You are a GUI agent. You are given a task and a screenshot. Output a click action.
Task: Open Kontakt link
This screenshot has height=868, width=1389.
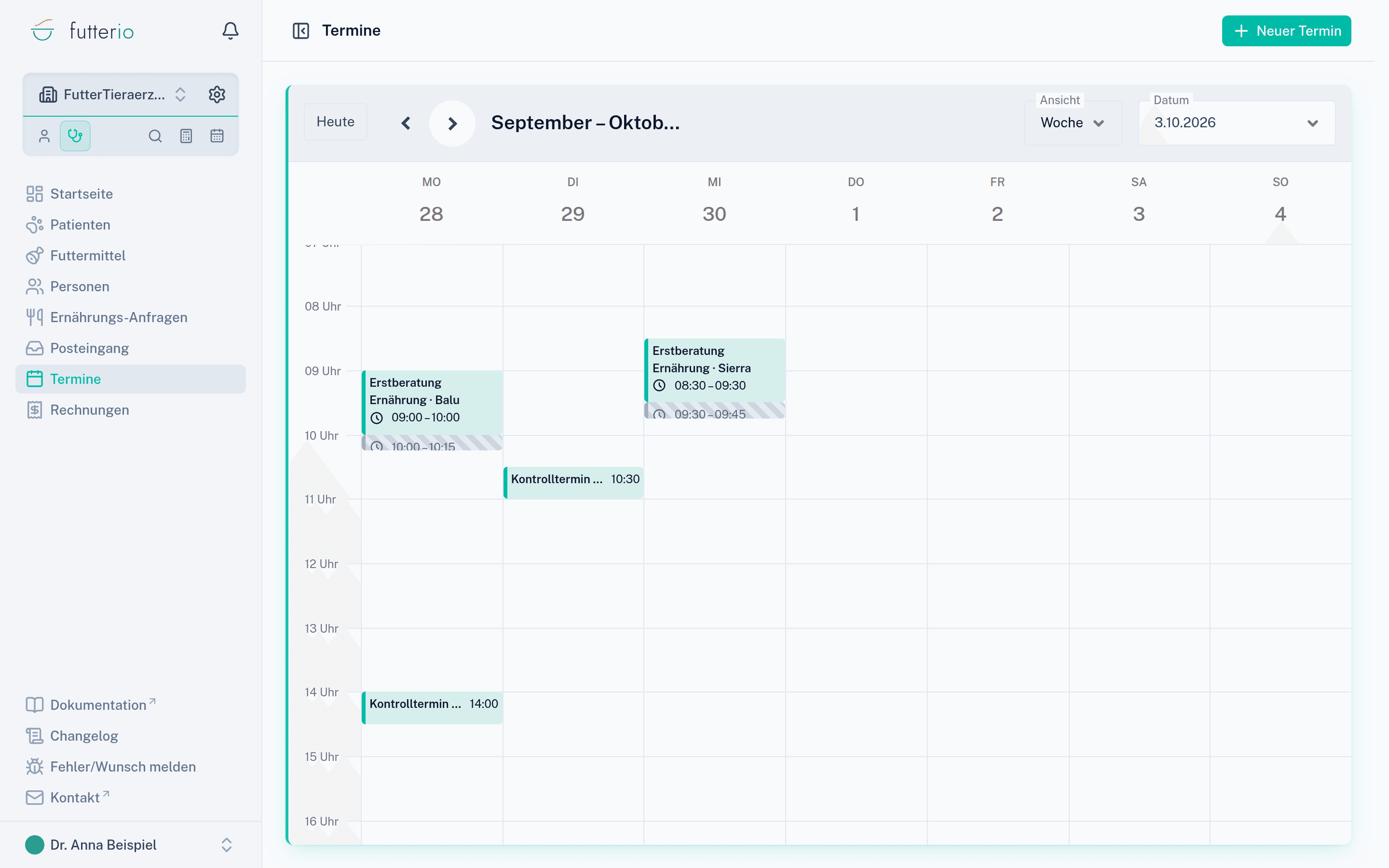coord(131,798)
